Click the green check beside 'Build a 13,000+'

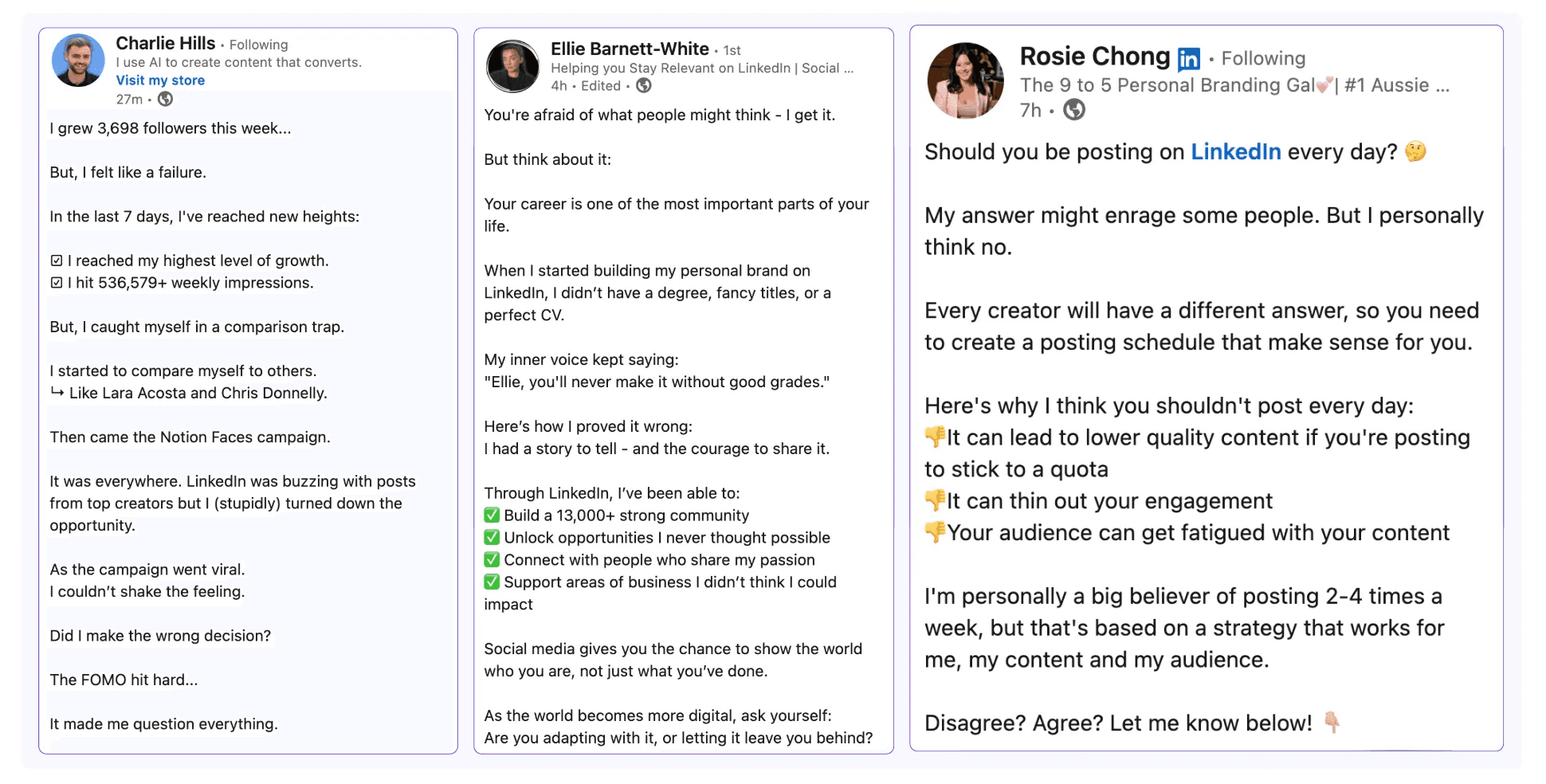[492, 515]
